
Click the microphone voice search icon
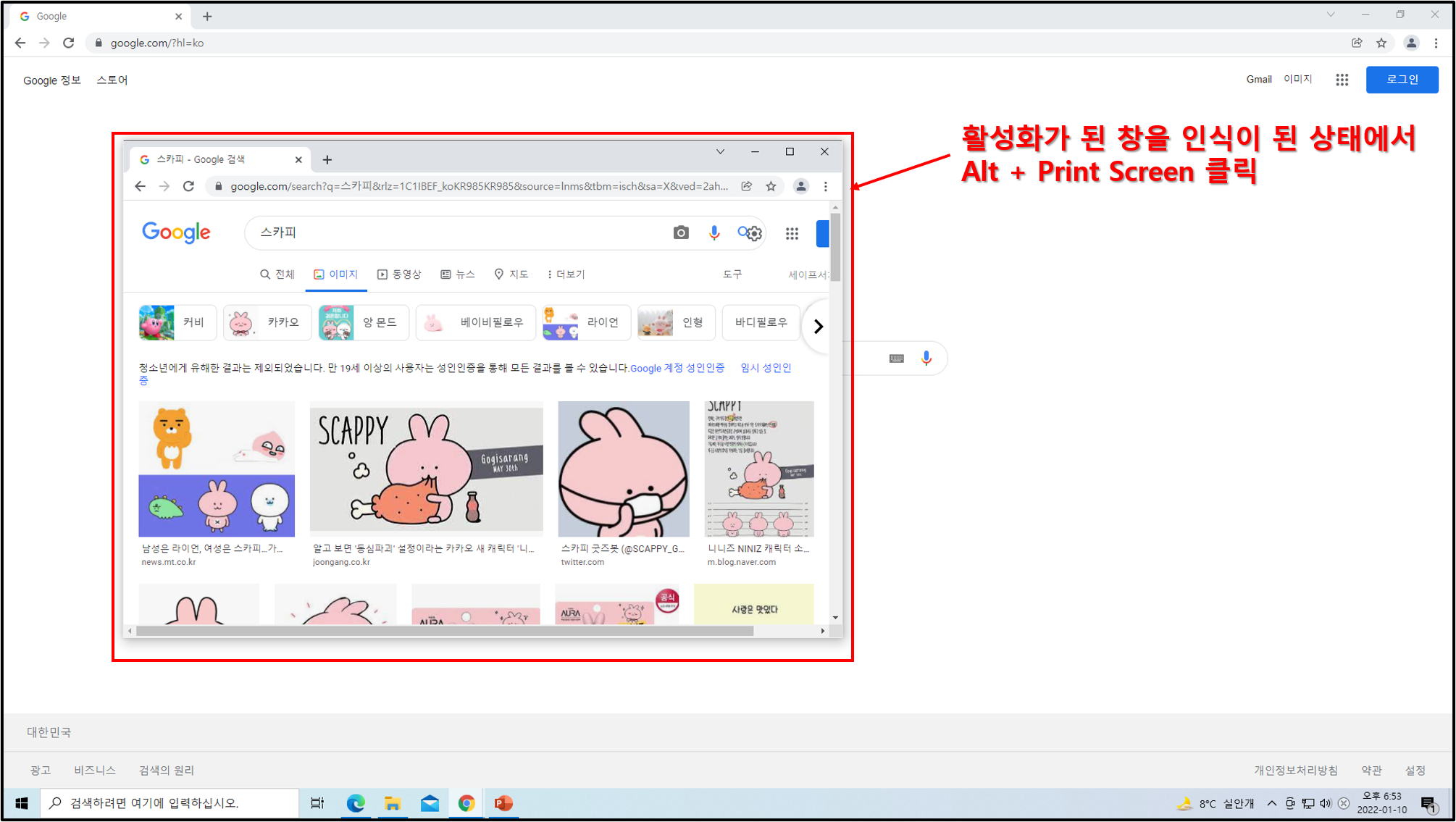tap(926, 358)
